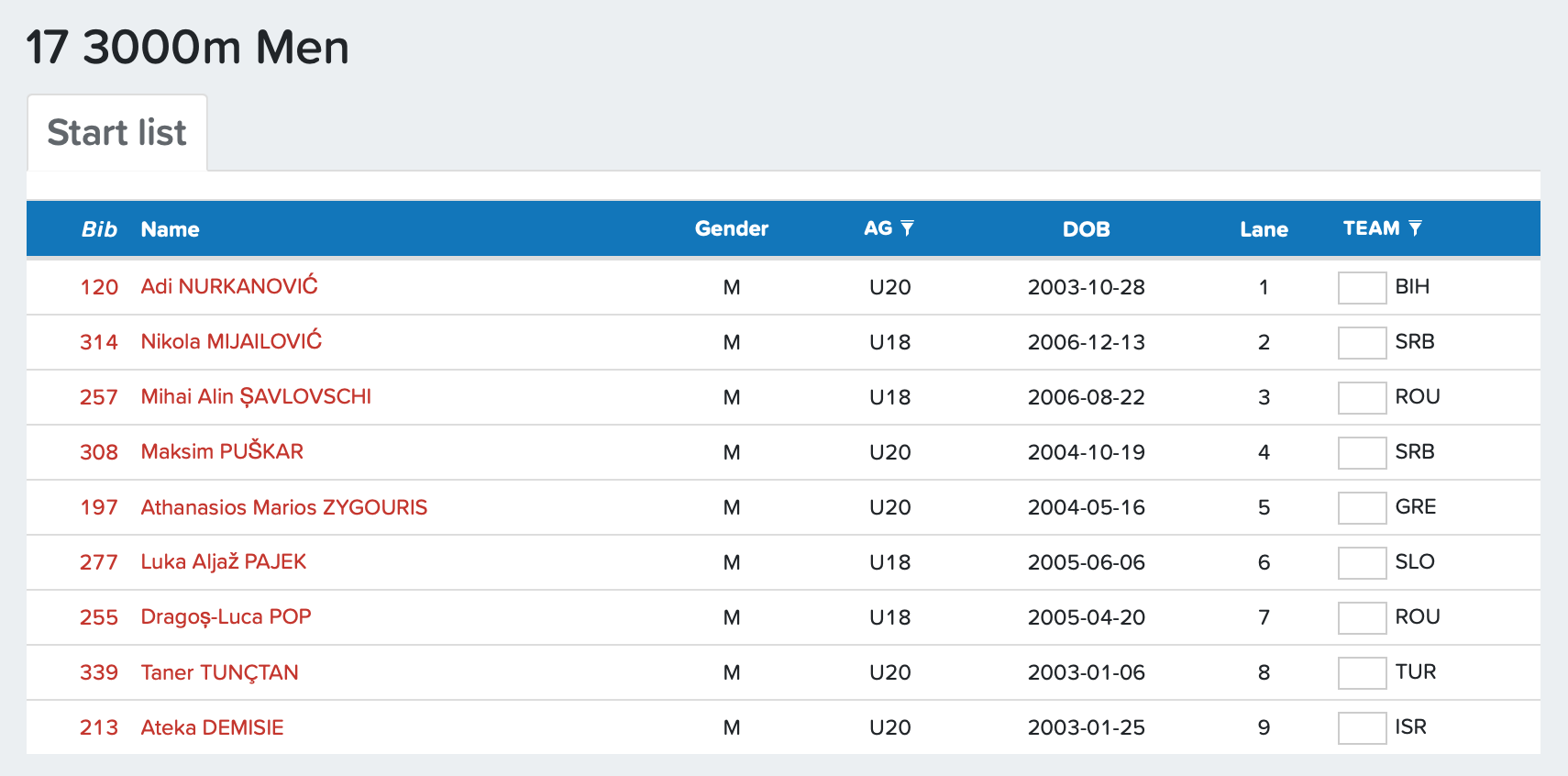Sort by the Name column header
This screenshot has height=776, width=1568.
[170, 229]
